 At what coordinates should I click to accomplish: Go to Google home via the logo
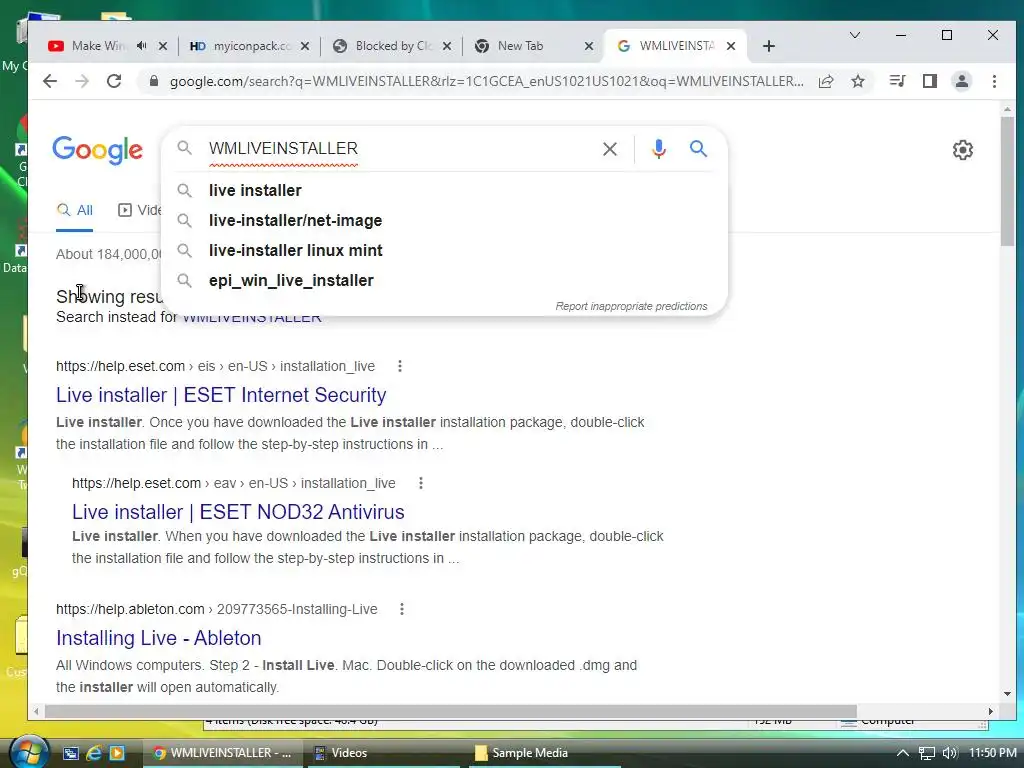coord(97,150)
